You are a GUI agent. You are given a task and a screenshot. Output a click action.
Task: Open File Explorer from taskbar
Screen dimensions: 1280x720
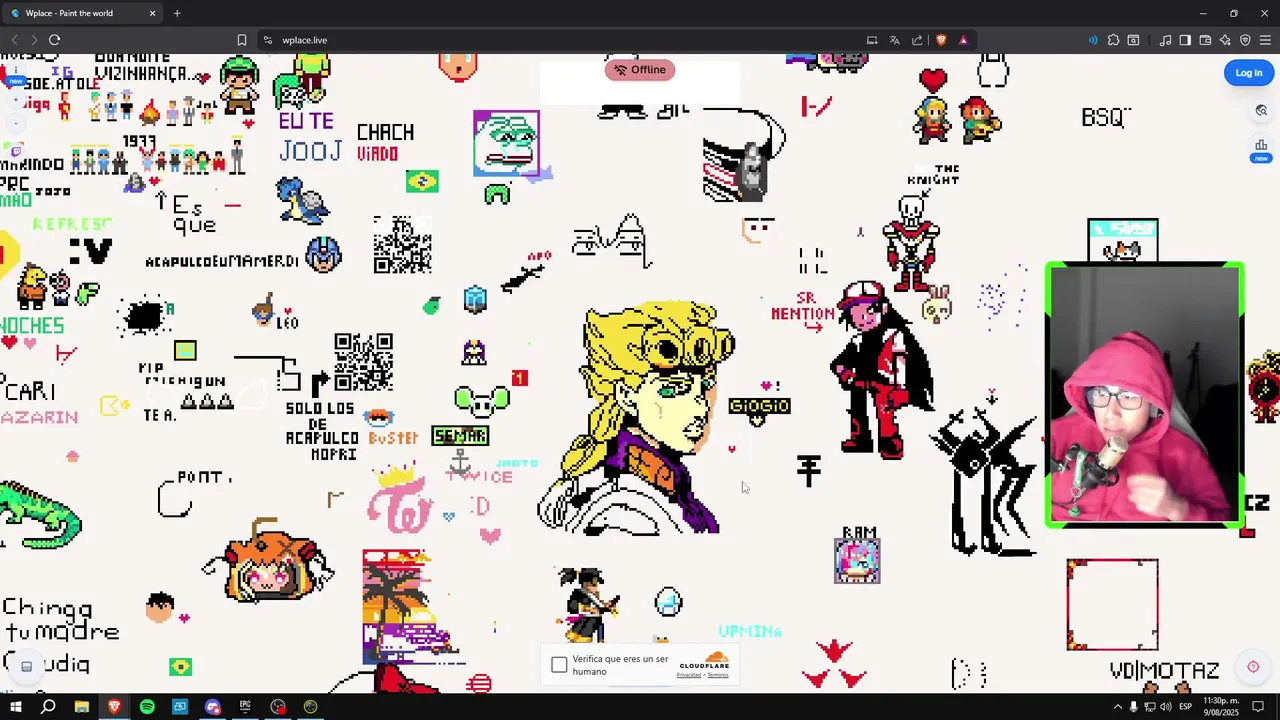pos(82,707)
